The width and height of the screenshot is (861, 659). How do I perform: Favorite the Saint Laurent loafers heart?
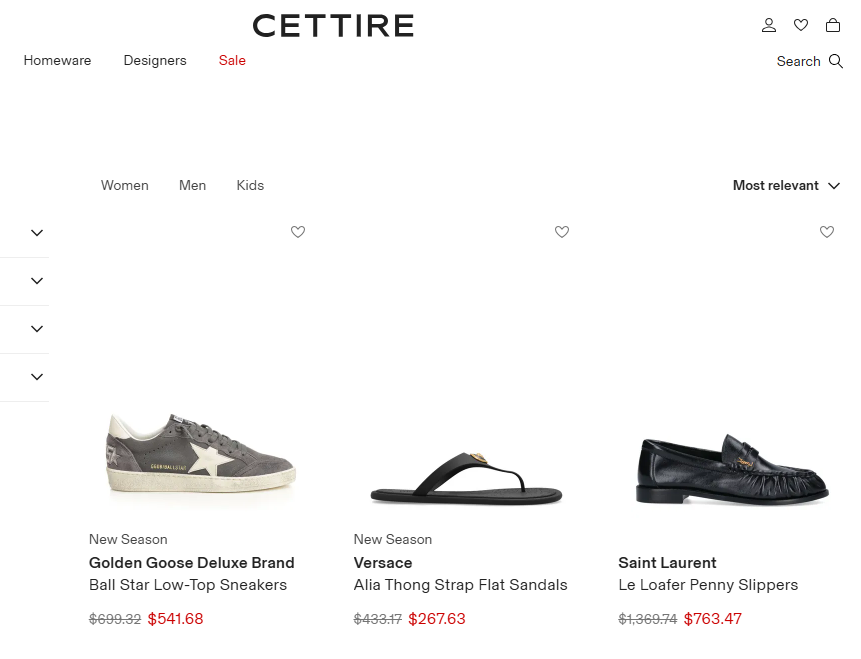827,232
